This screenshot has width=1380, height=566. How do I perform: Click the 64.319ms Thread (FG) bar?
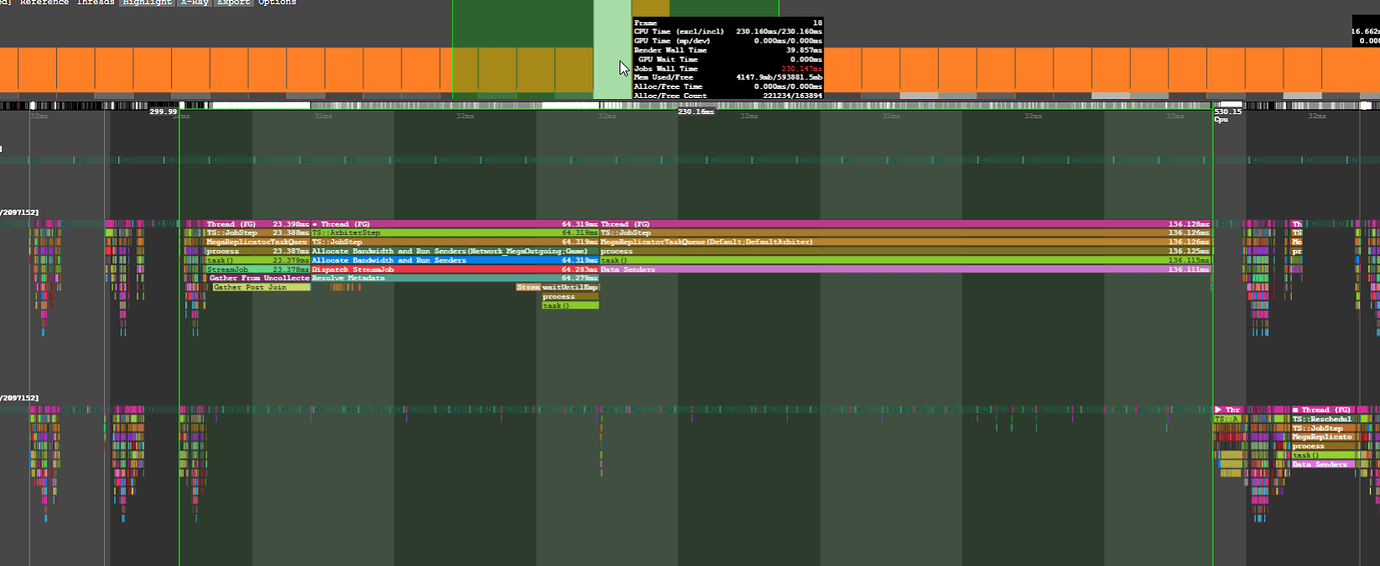(455, 224)
